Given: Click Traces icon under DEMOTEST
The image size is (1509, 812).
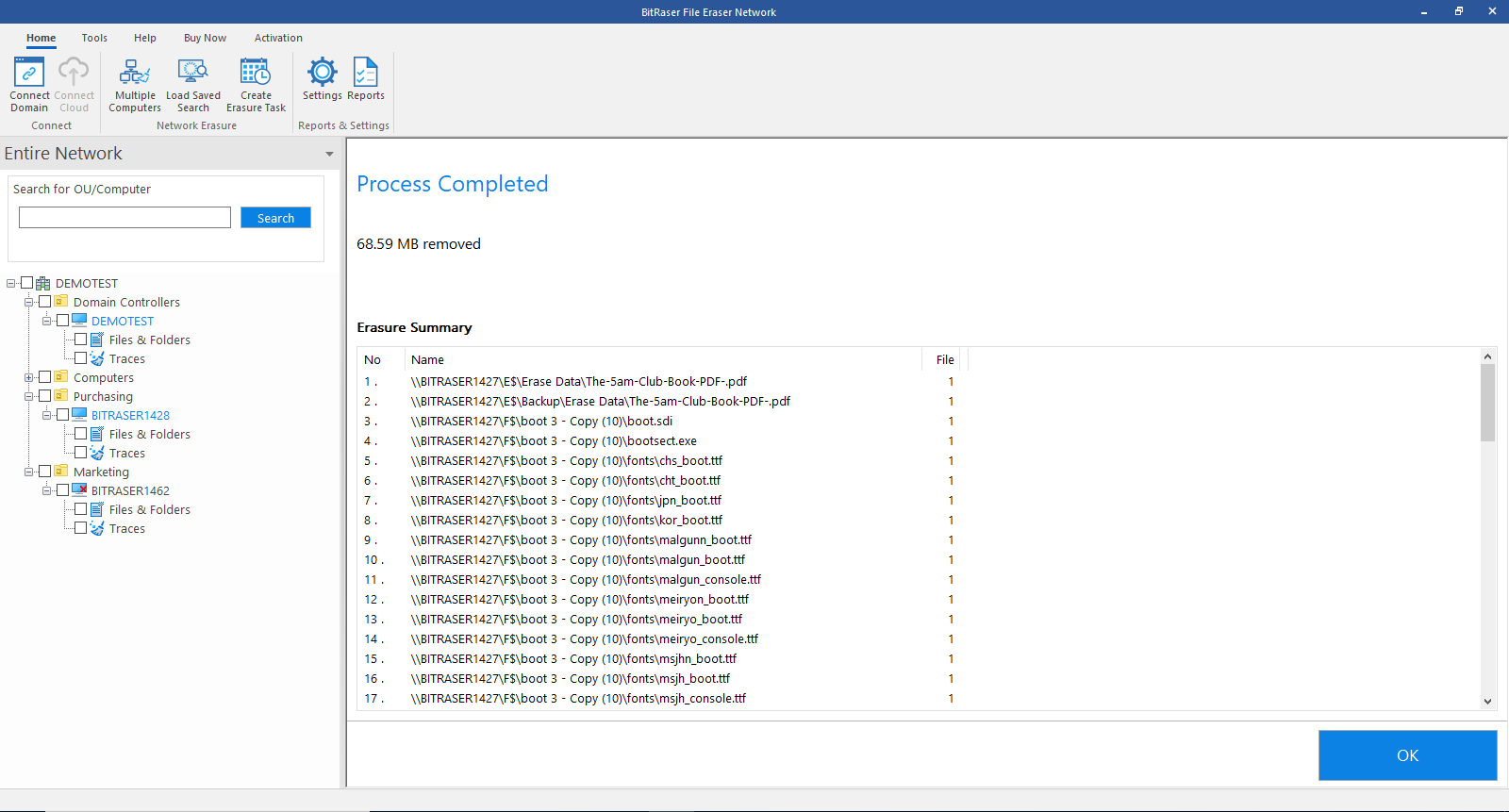Looking at the screenshot, I should click(x=97, y=358).
